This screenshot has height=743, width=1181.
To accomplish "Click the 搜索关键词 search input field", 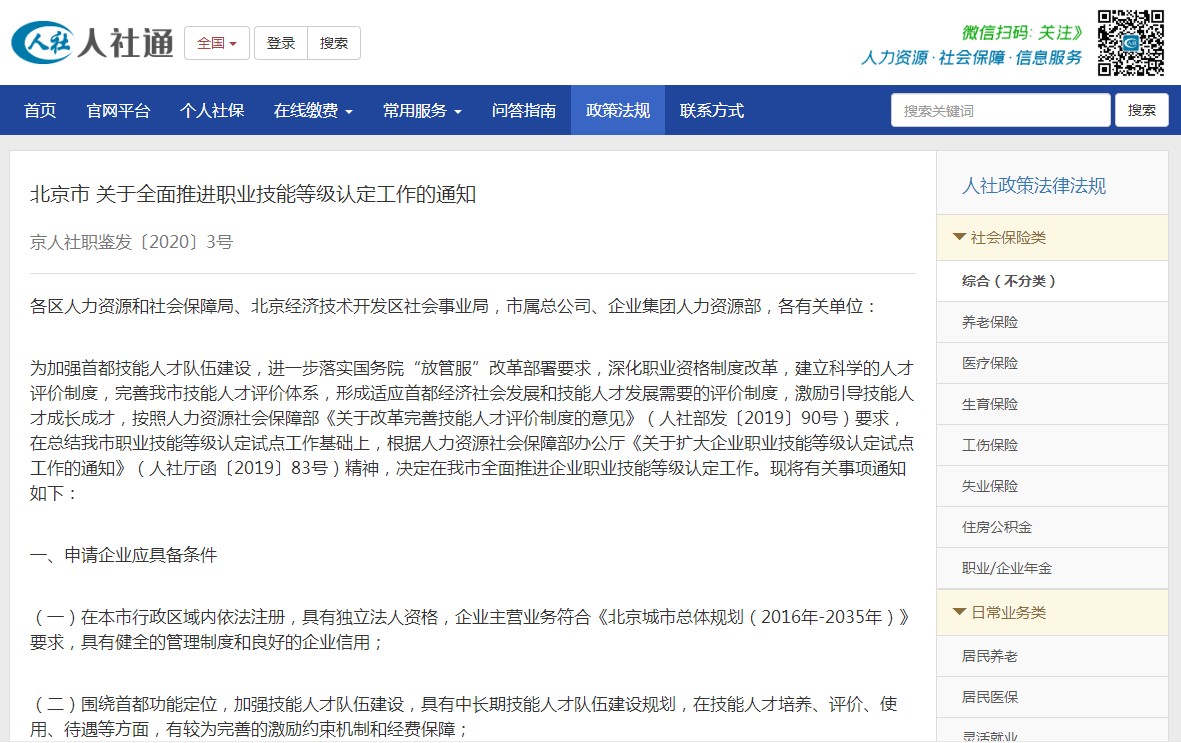I will point(1000,111).
